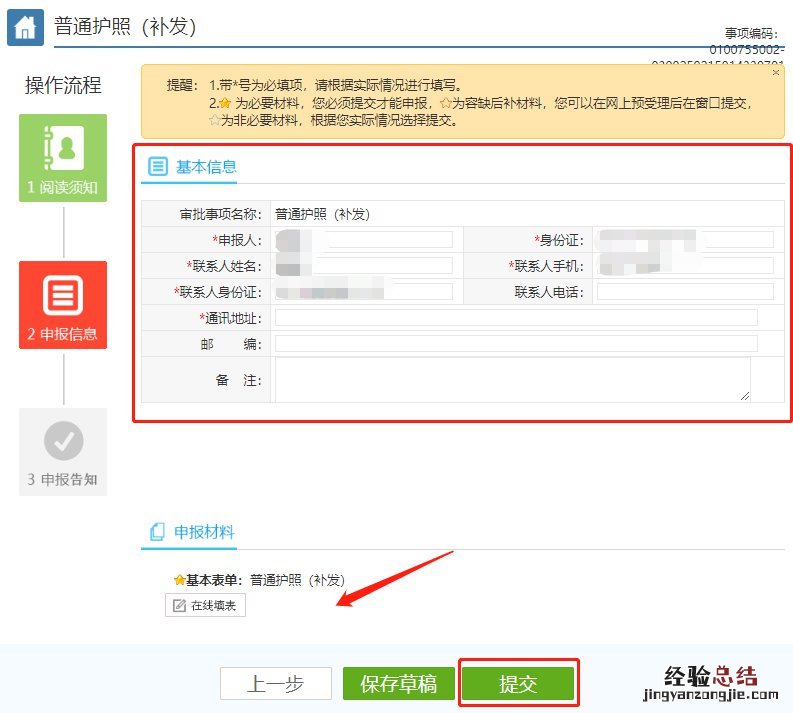The image size is (793, 713).
Task: Select step 1 阅读须知 icon
Action: pyautogui.click(x=63, y=148)
